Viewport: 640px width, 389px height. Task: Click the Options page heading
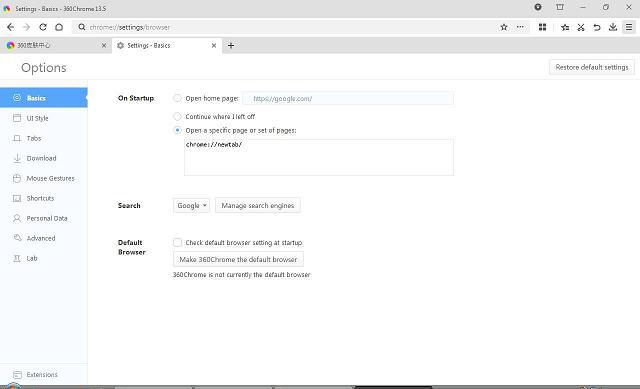(x=44, y=68)
